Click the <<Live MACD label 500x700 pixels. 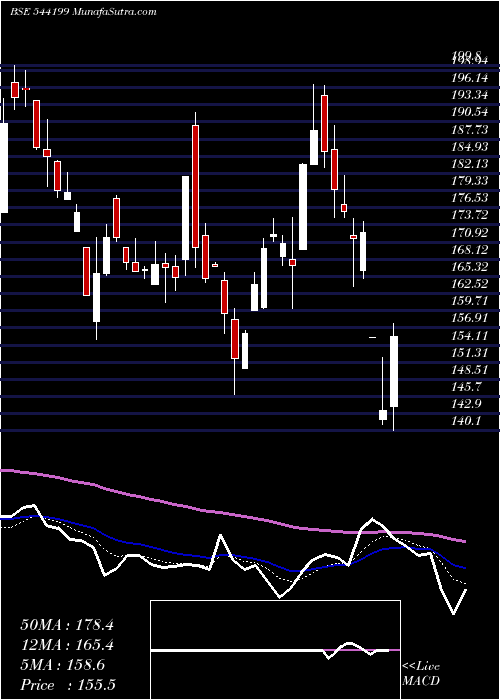pos(421,674)
